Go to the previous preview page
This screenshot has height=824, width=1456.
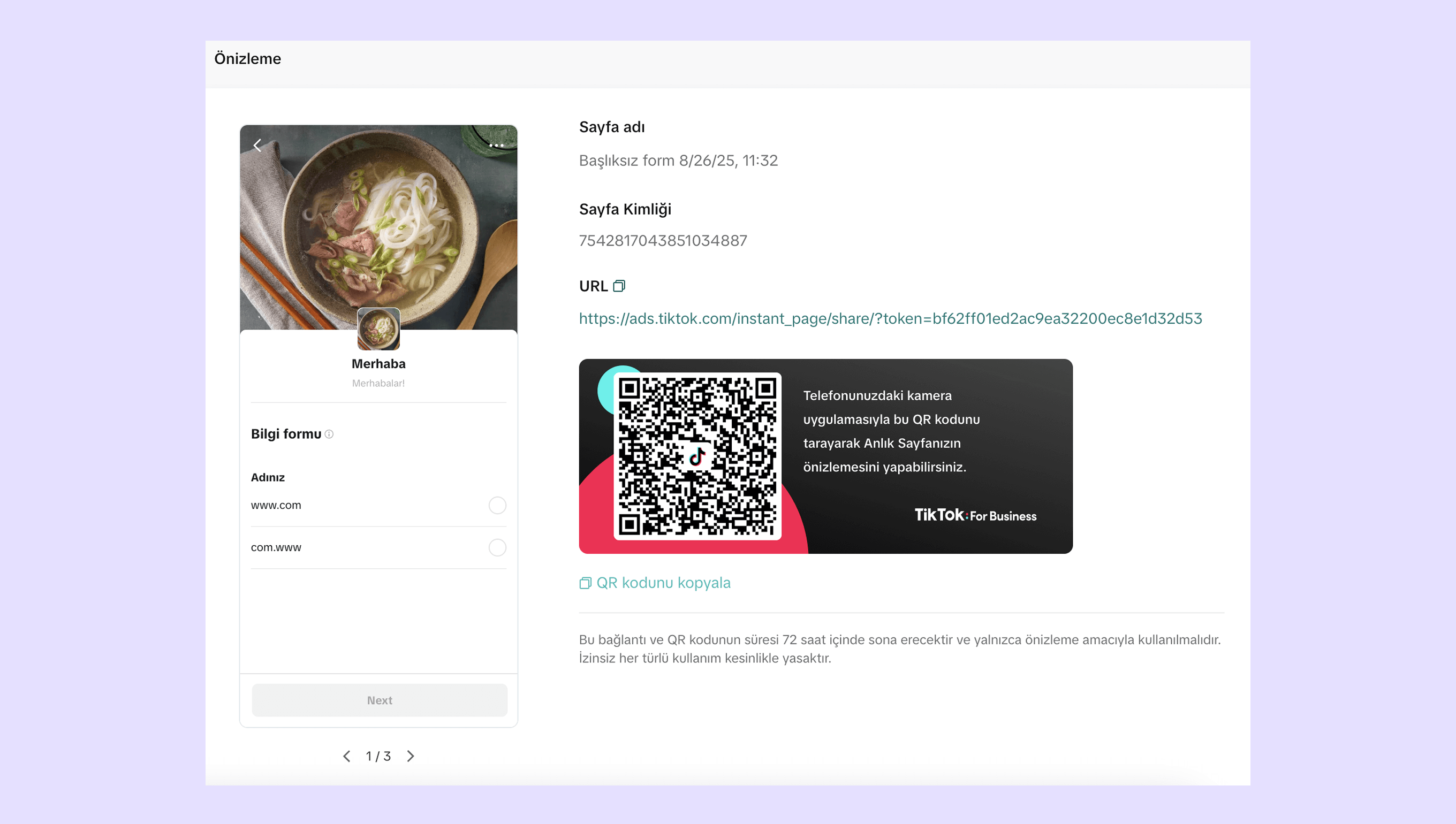coord(346,756)
